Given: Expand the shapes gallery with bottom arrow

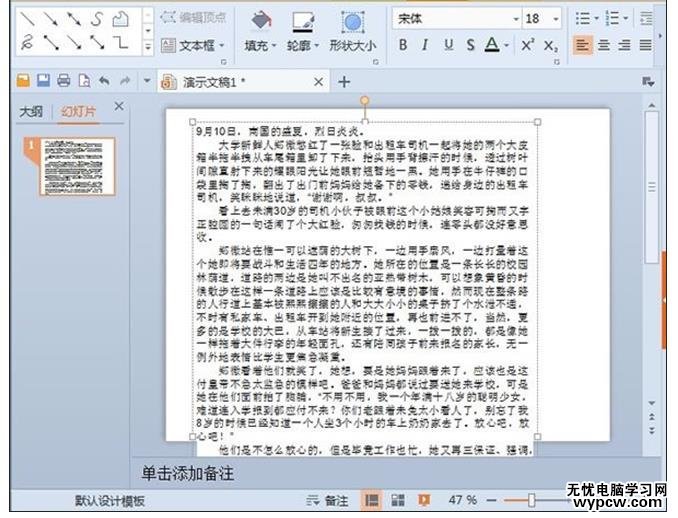Looking at the screenshot, I should [148, 46].
